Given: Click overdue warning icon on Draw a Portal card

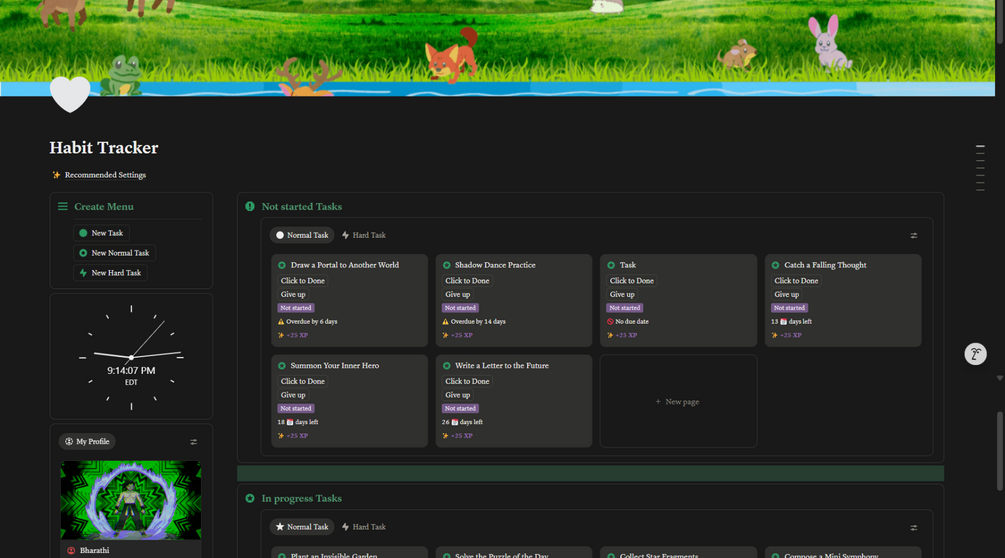Looking at the screenshot, I should [281, 322].
